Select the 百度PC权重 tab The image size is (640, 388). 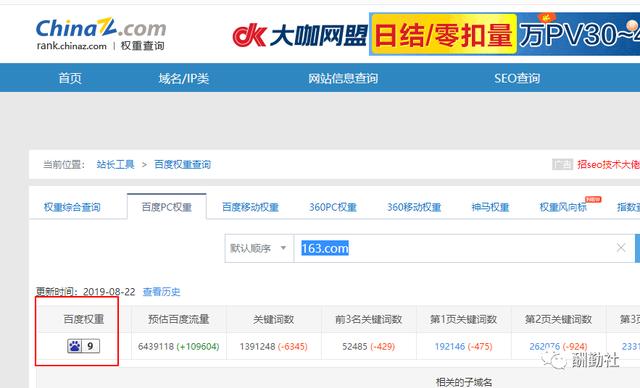click(167, 207)
